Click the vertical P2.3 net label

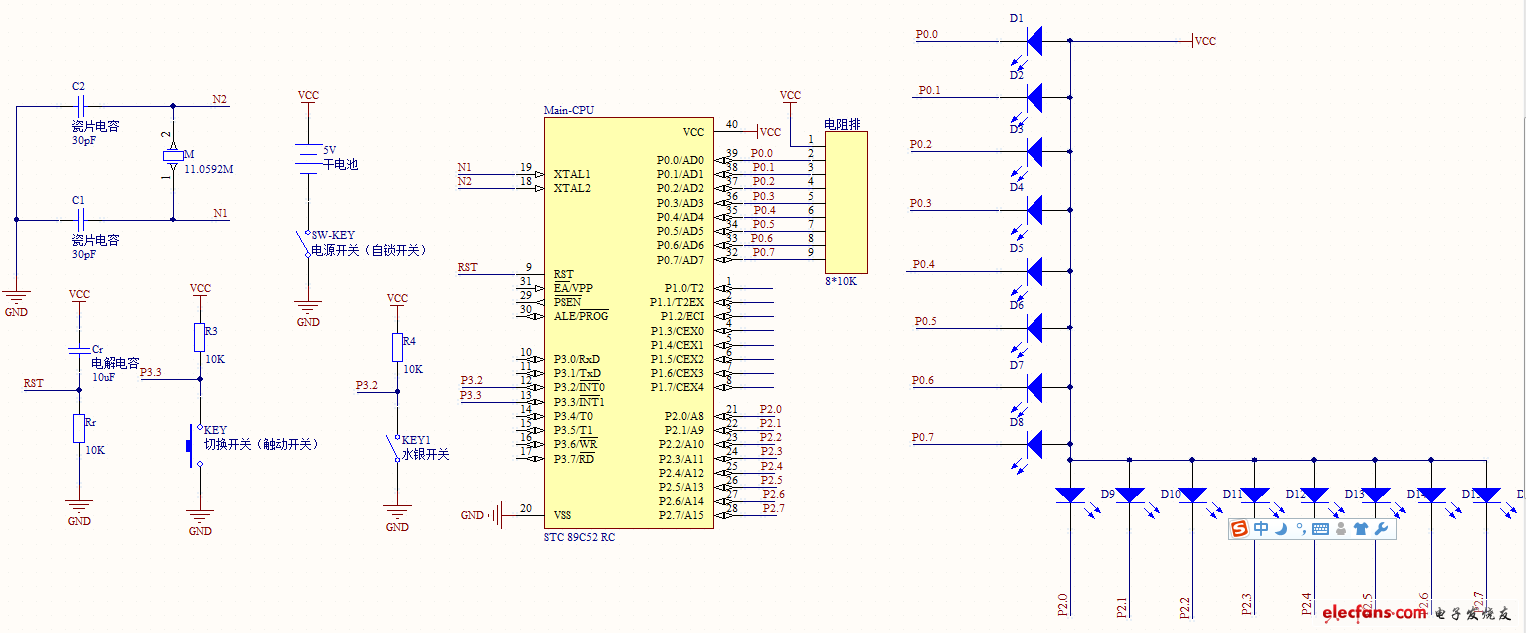(1247, 603)
